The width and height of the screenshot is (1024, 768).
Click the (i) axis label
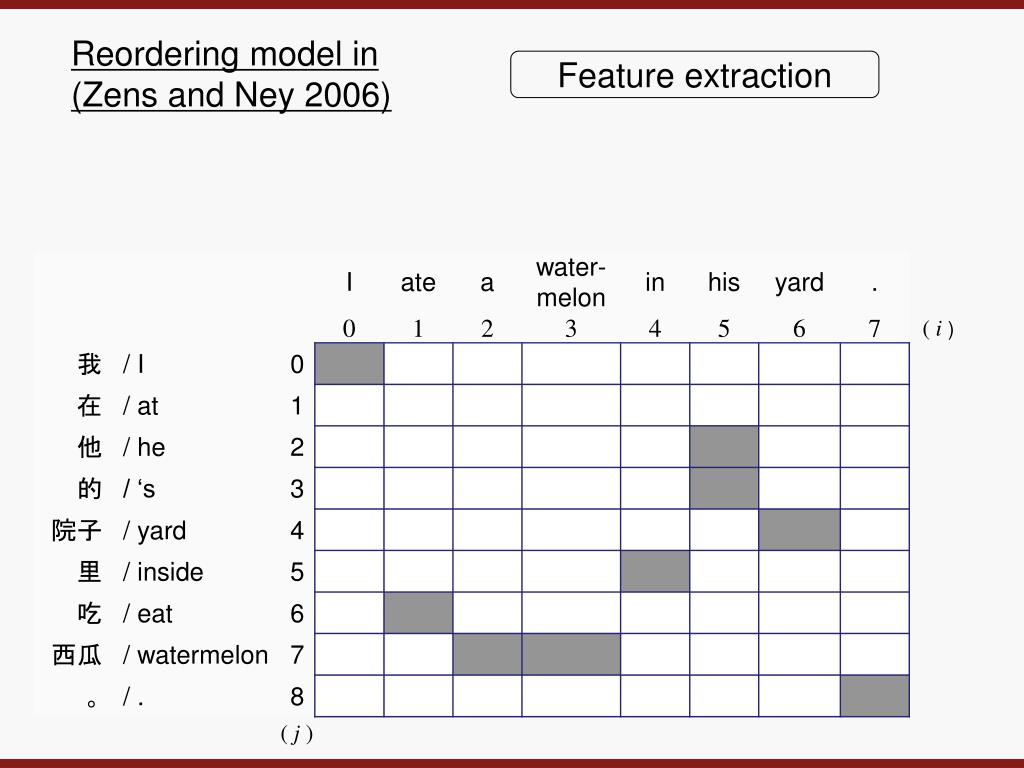click(x=938, y=329)
